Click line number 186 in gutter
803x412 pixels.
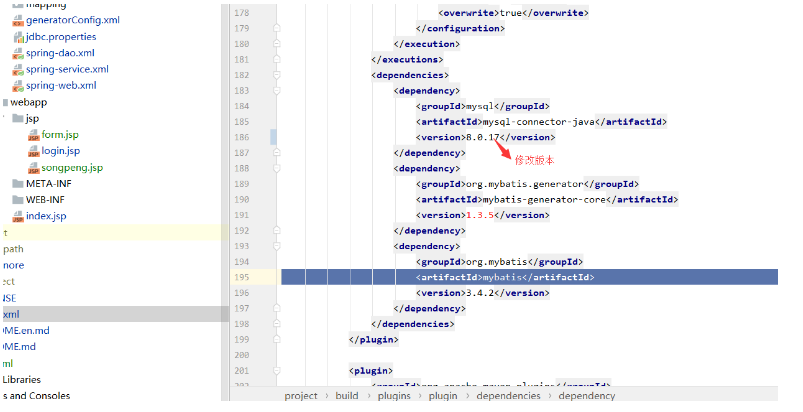(242, 137)
